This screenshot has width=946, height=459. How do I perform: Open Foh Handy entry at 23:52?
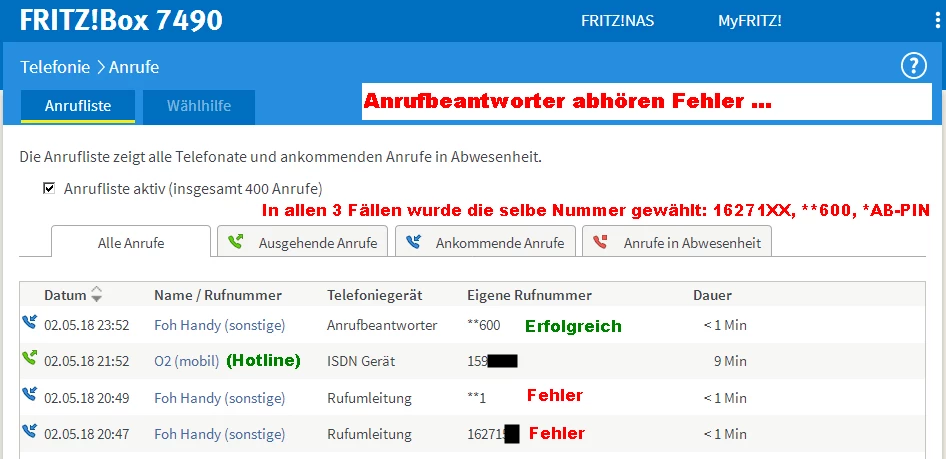tap(220, 325)
